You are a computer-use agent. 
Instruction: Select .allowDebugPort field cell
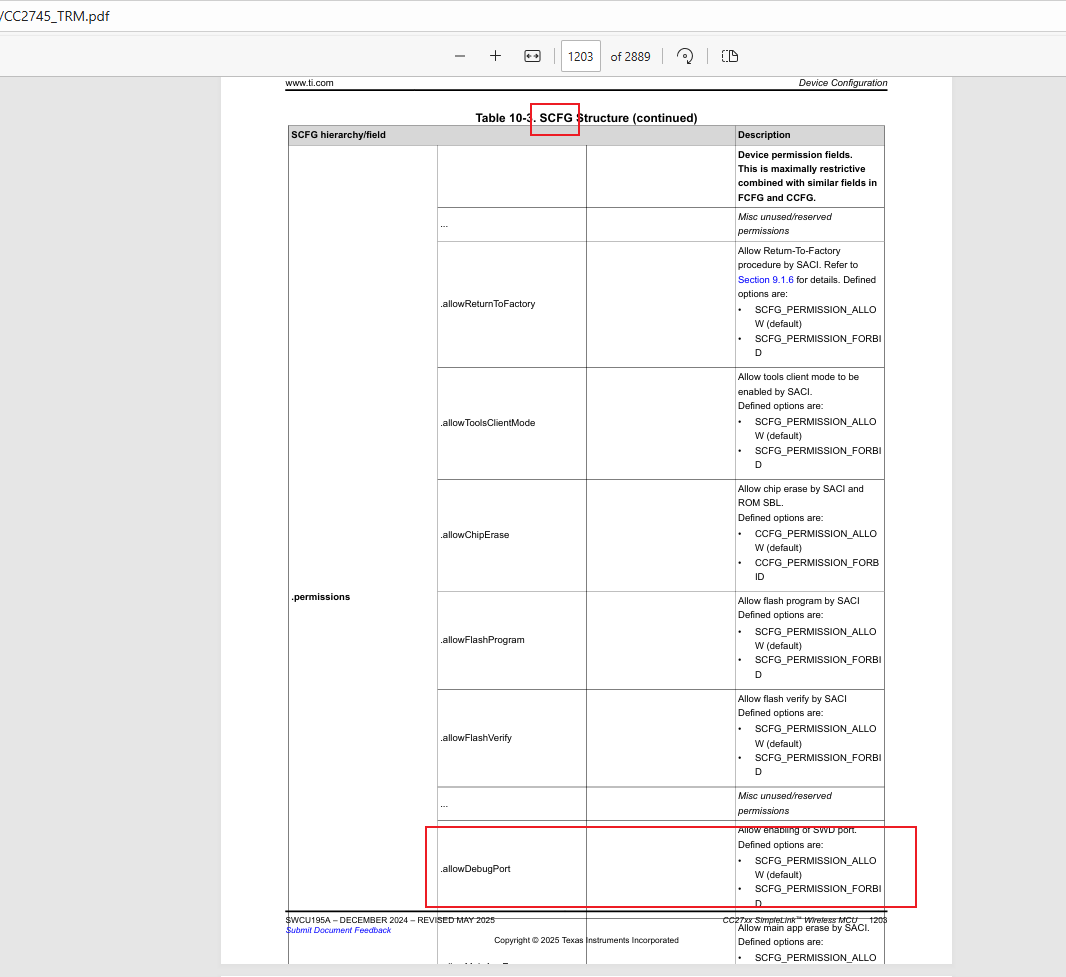[x=511, y=869]
